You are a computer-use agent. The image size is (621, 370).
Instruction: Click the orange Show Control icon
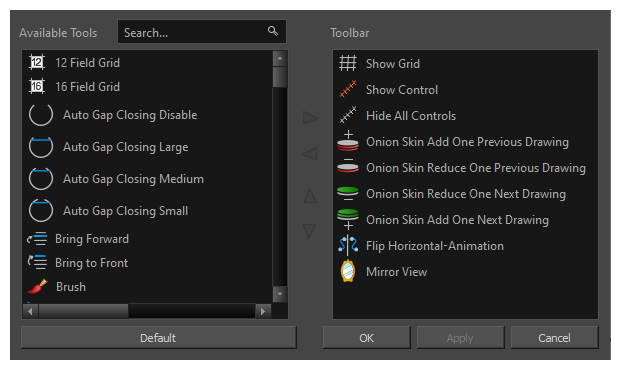348,90
